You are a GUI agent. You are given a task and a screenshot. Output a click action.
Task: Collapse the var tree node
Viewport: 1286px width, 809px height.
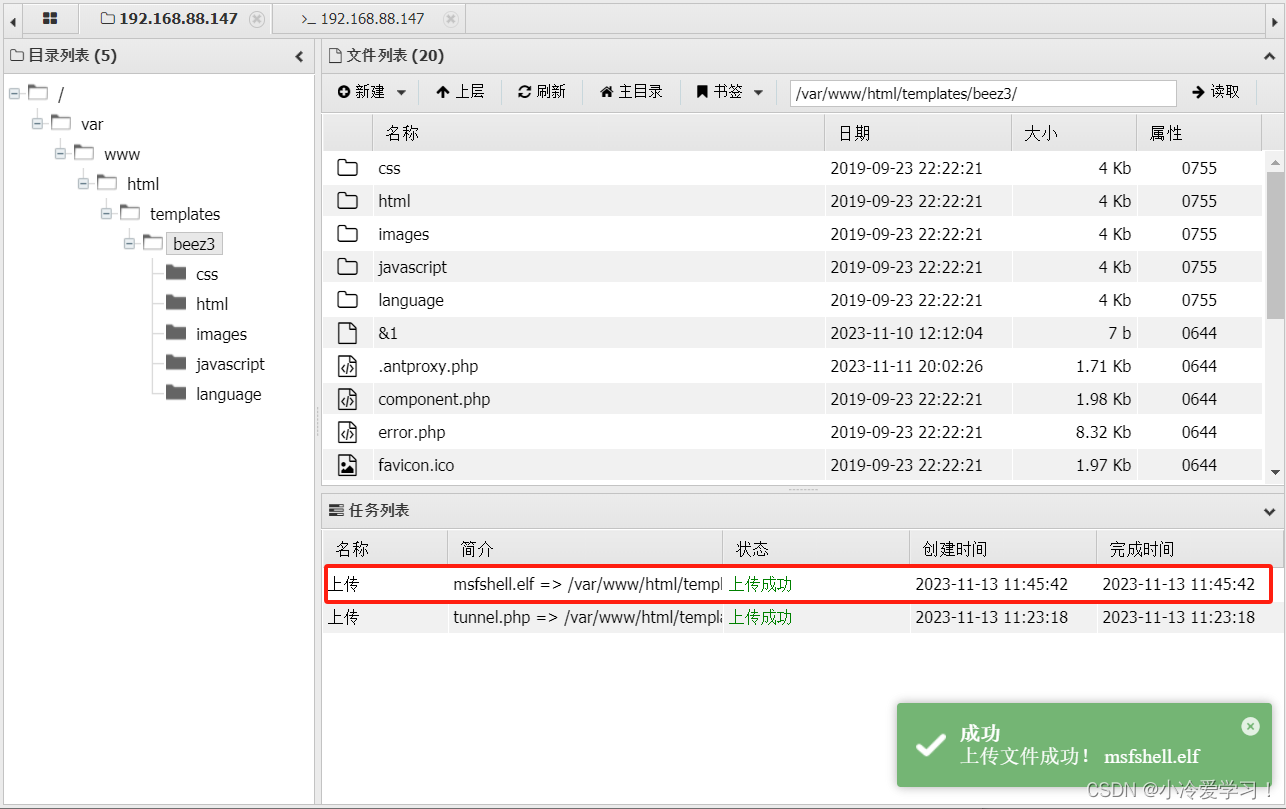coord(37,123)
